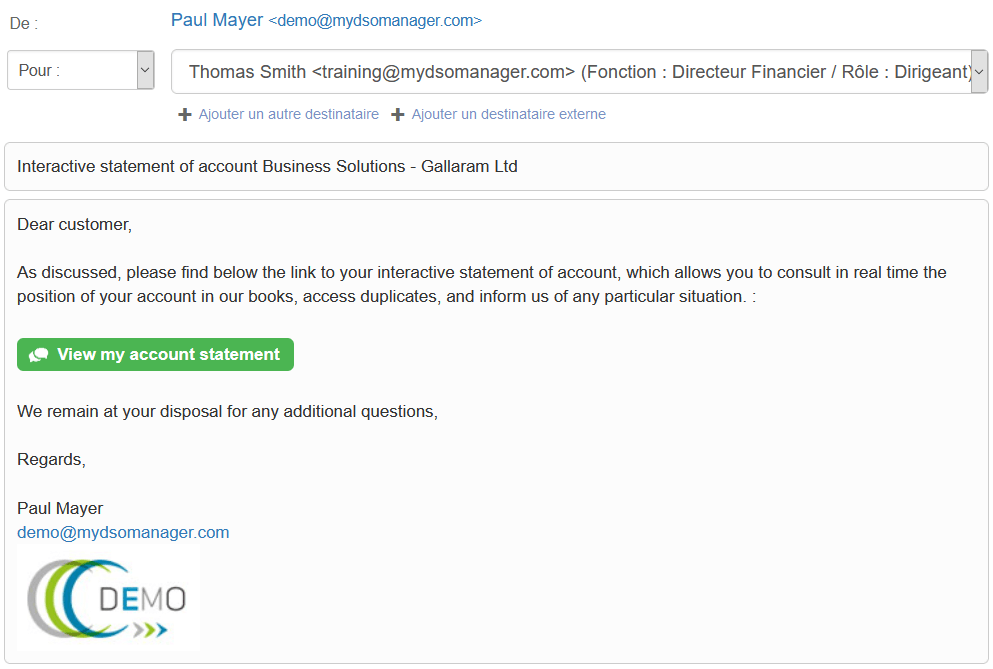The height and width of the screenshot is (669, 993).
Task: Click the line "We remain at your disposal"
Action: [x=227, y=412]
